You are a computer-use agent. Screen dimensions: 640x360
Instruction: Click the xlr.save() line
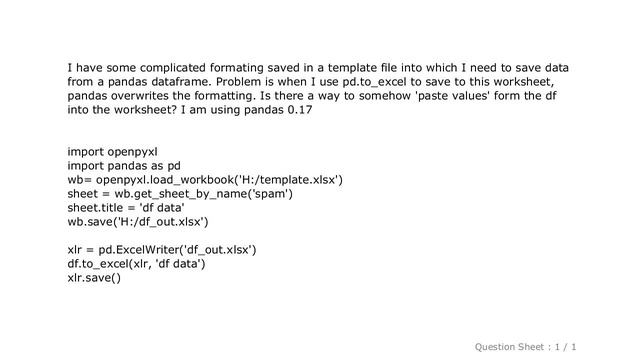click(94, 278)
